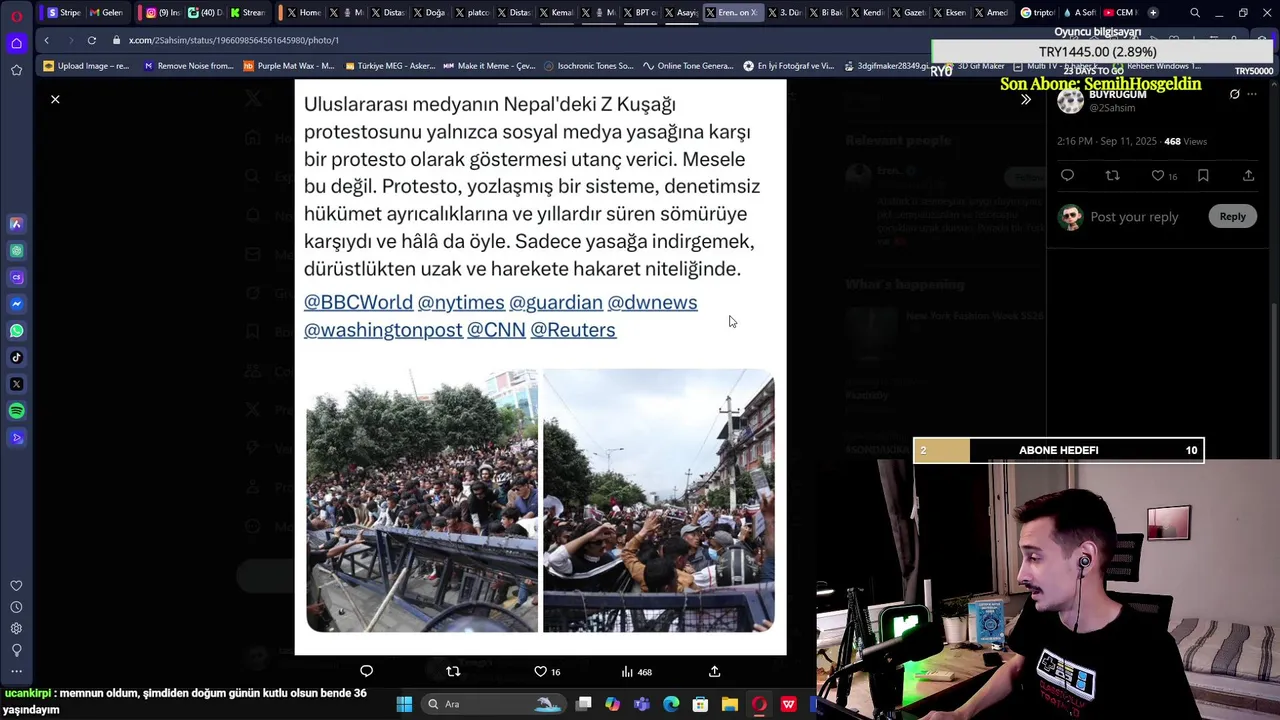Screen dimensions: 1280x720
Task: Switch to the Stripe tab
Action: tap(63, 13)
